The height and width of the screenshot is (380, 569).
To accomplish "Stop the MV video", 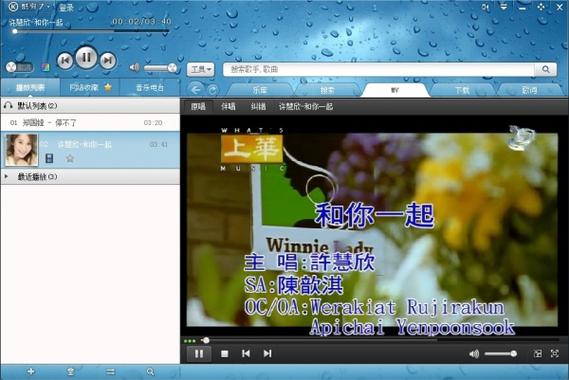I will (x=225, y=354).
